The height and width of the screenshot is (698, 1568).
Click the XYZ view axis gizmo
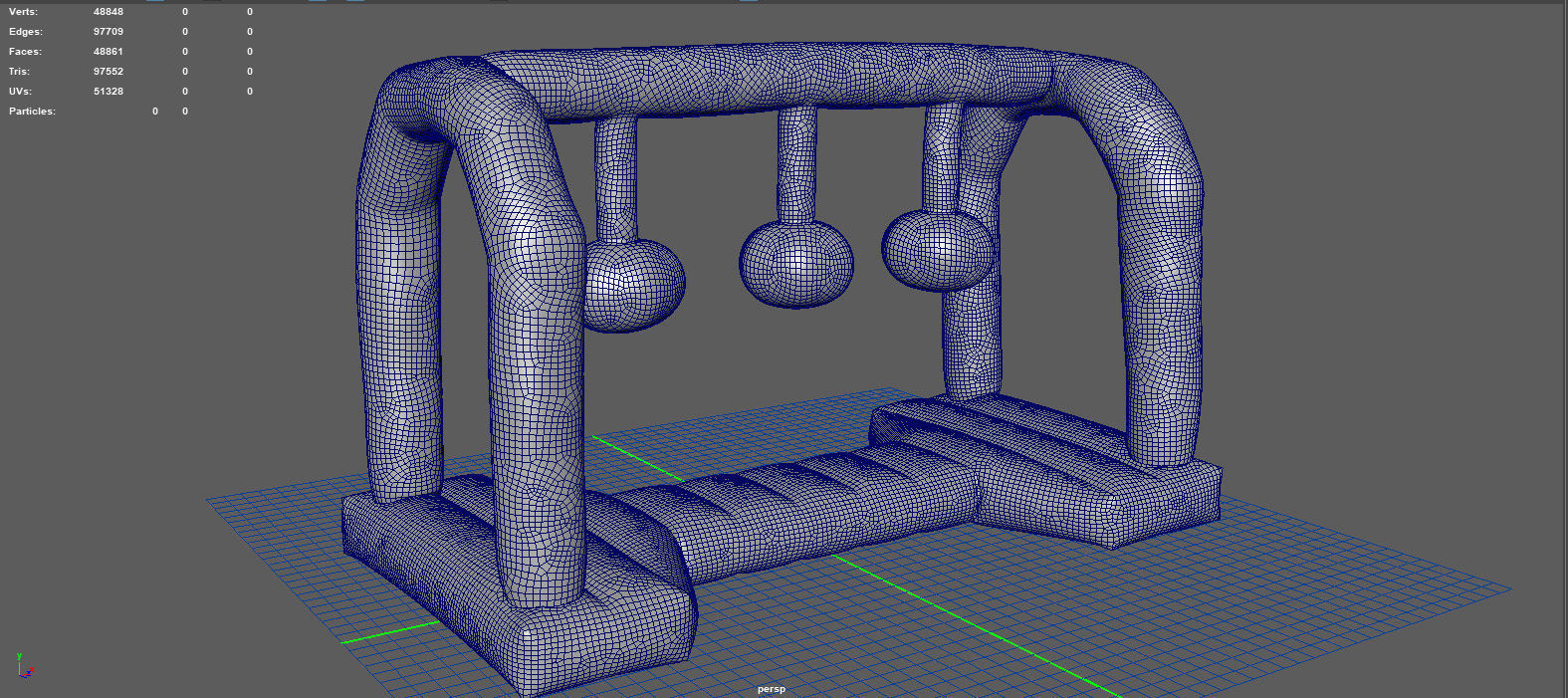(x=24, y=667)
